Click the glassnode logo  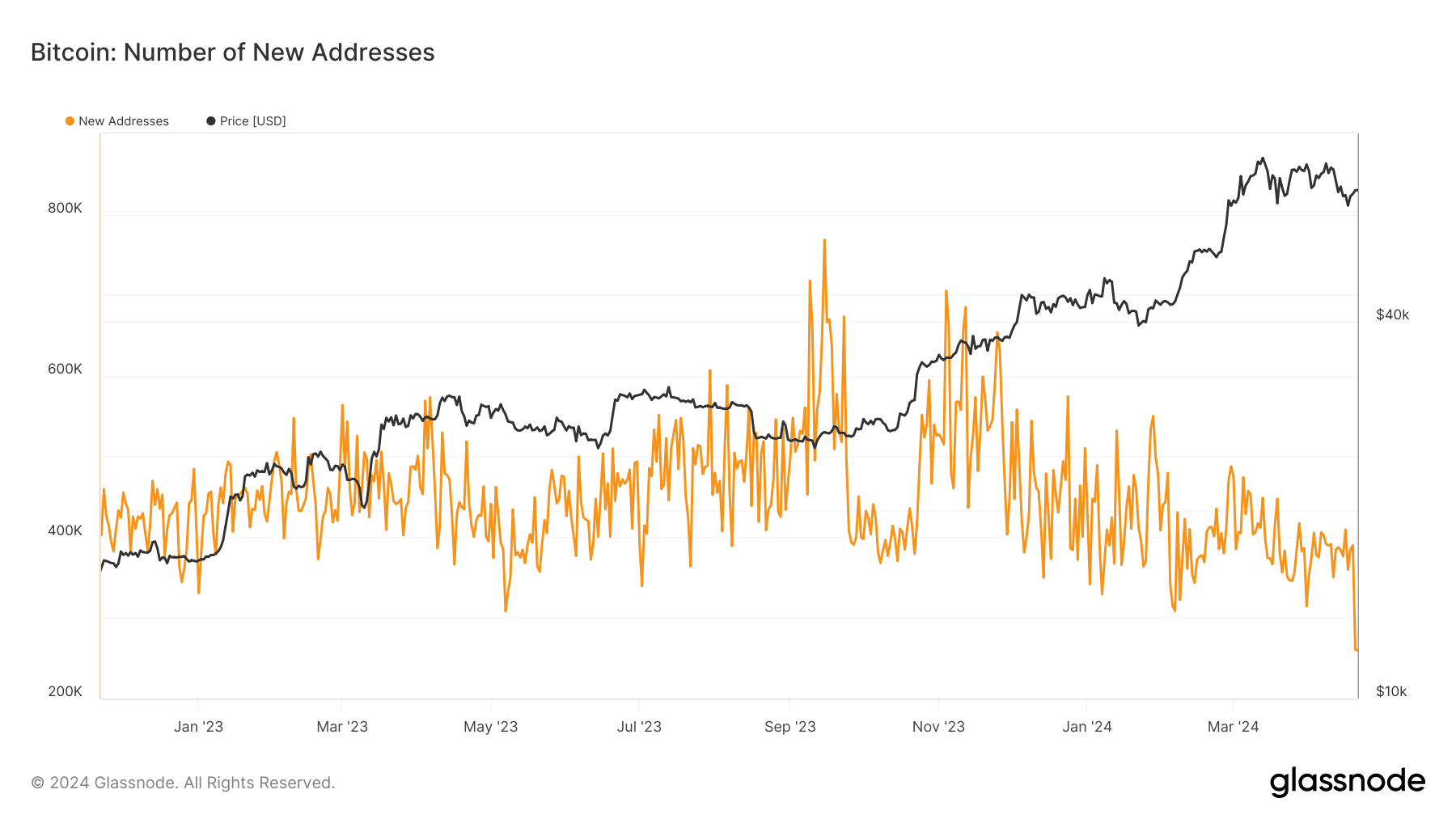1347,782
